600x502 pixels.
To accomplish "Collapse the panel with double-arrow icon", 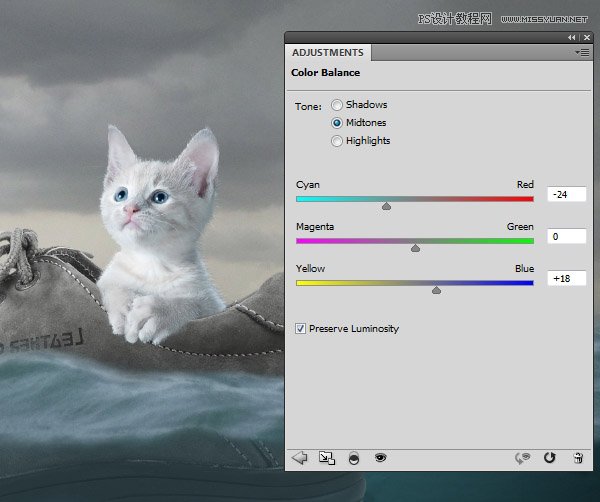I will click(x=571, y=36).
